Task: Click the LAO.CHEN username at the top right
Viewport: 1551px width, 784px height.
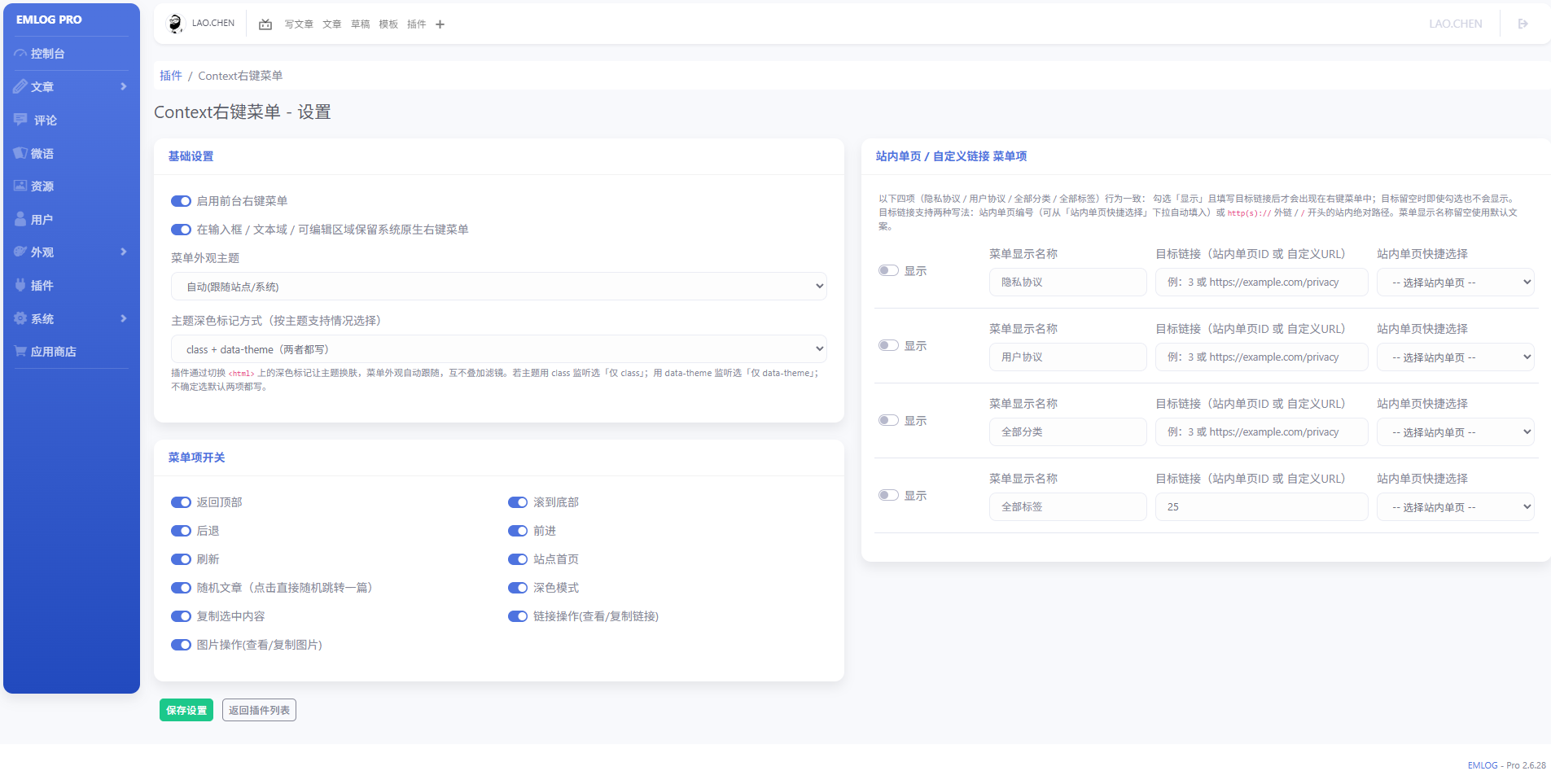Action: point(1456,24)
